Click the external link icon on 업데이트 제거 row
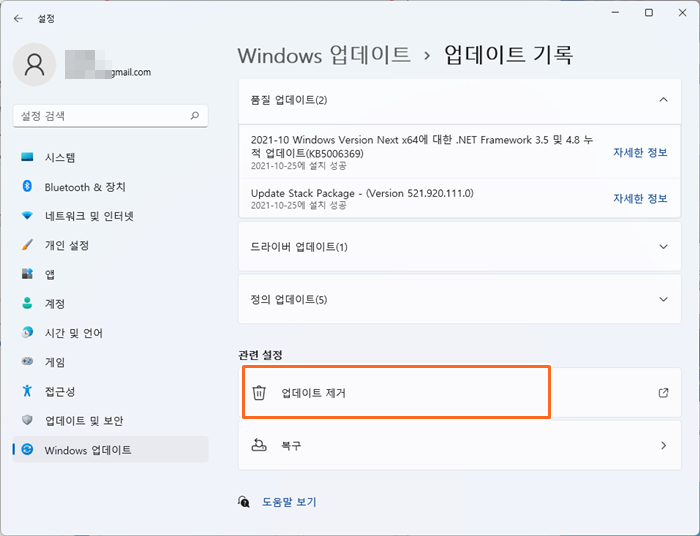The image size is (700, 536). [663, 393]
